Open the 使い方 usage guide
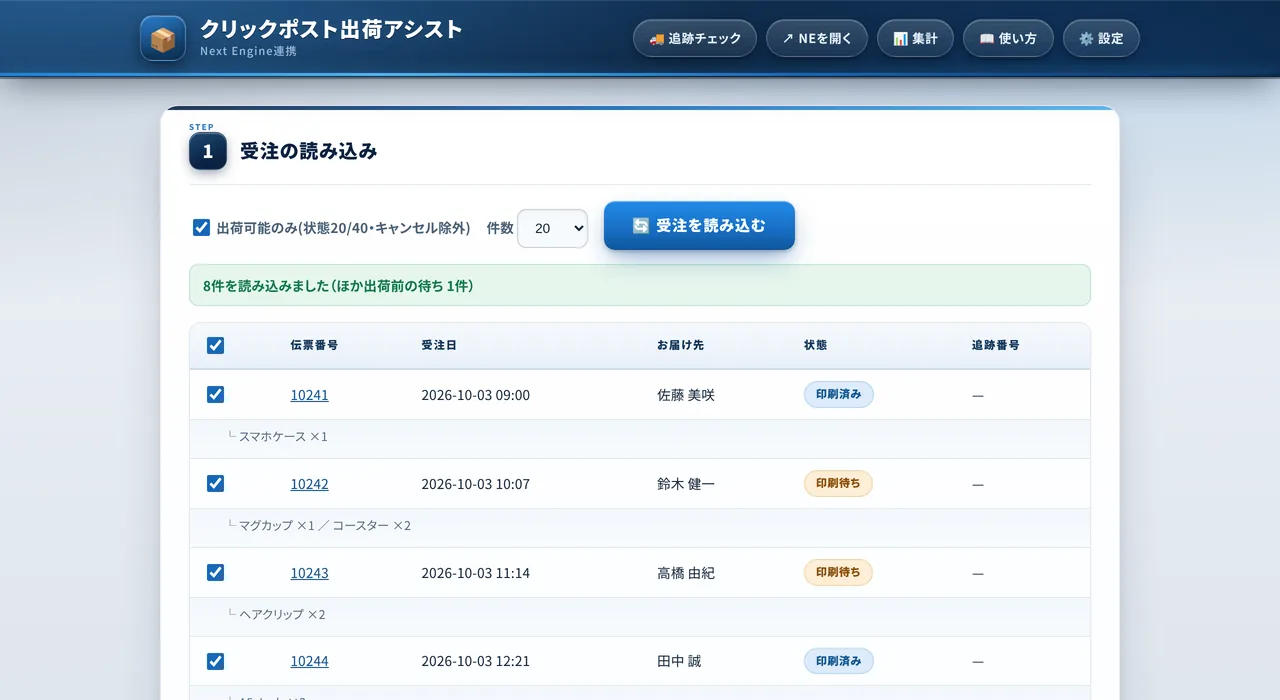The height and width of the screenshot is (700, 1280). coord(1008,38)
